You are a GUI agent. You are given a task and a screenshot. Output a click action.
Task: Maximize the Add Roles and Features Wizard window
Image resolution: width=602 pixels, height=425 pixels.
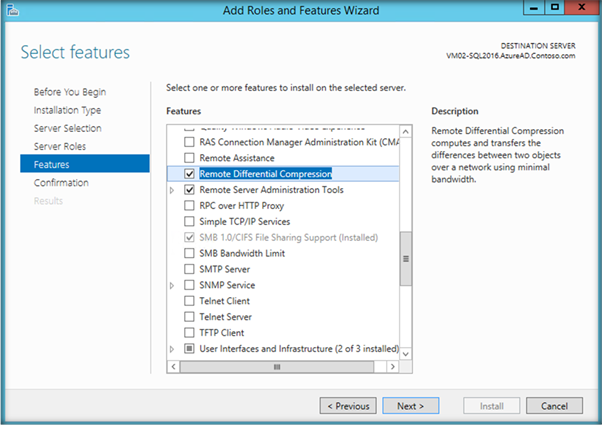552,9
